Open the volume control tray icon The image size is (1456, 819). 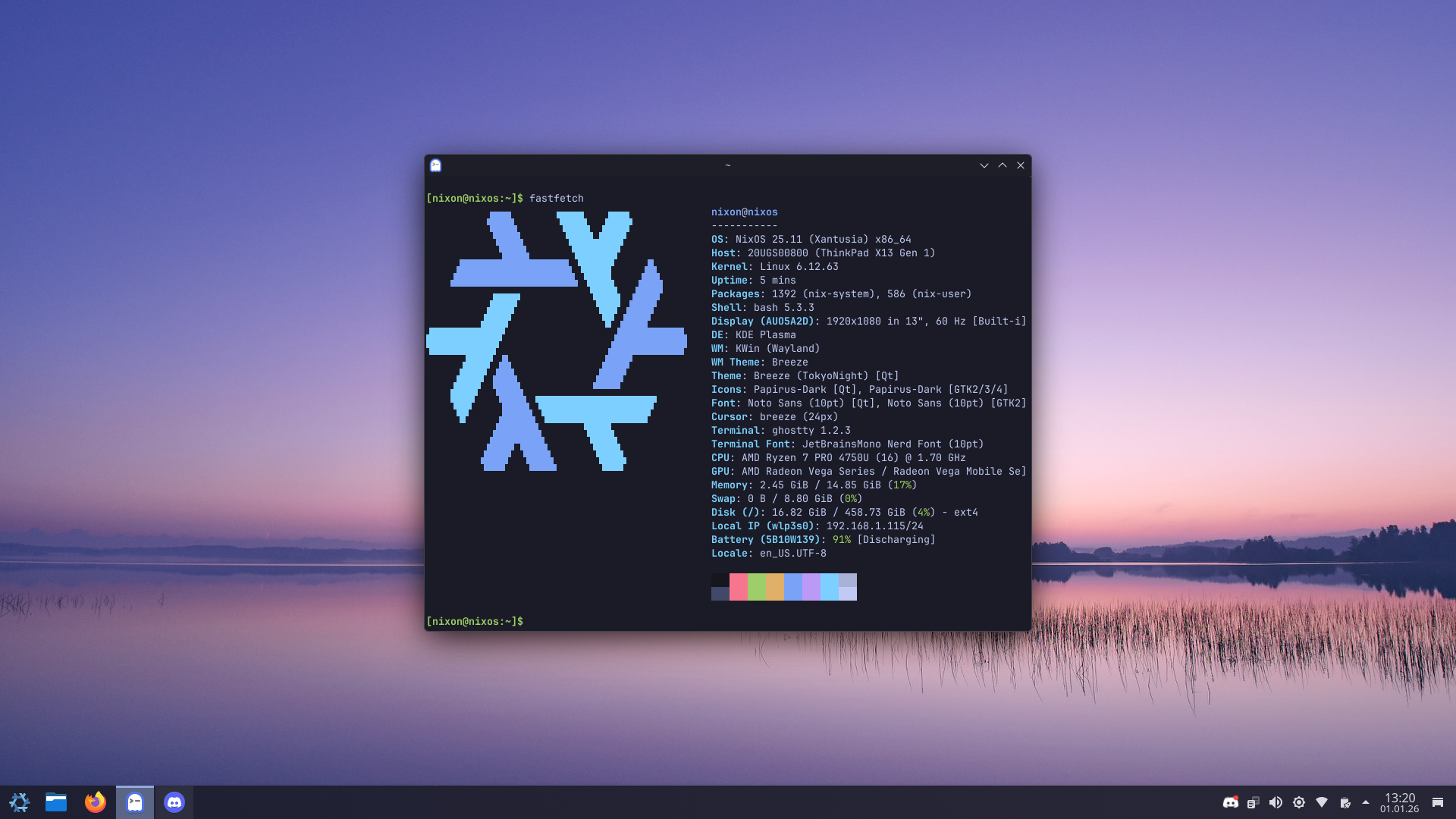pos(1276,802)
